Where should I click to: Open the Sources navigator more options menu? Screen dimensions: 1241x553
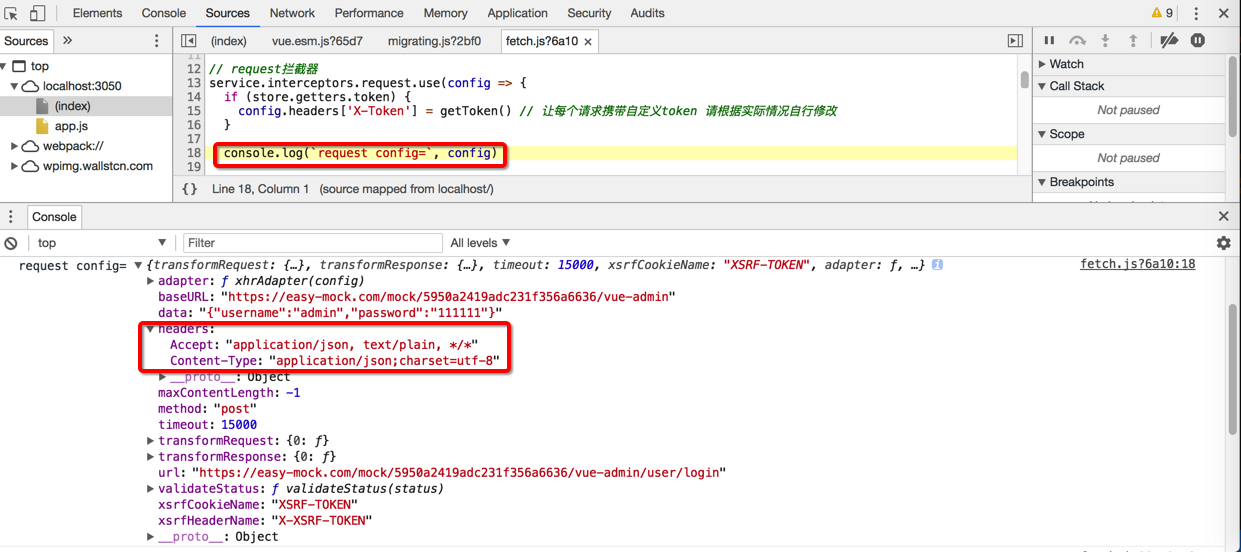pos(156,41)
